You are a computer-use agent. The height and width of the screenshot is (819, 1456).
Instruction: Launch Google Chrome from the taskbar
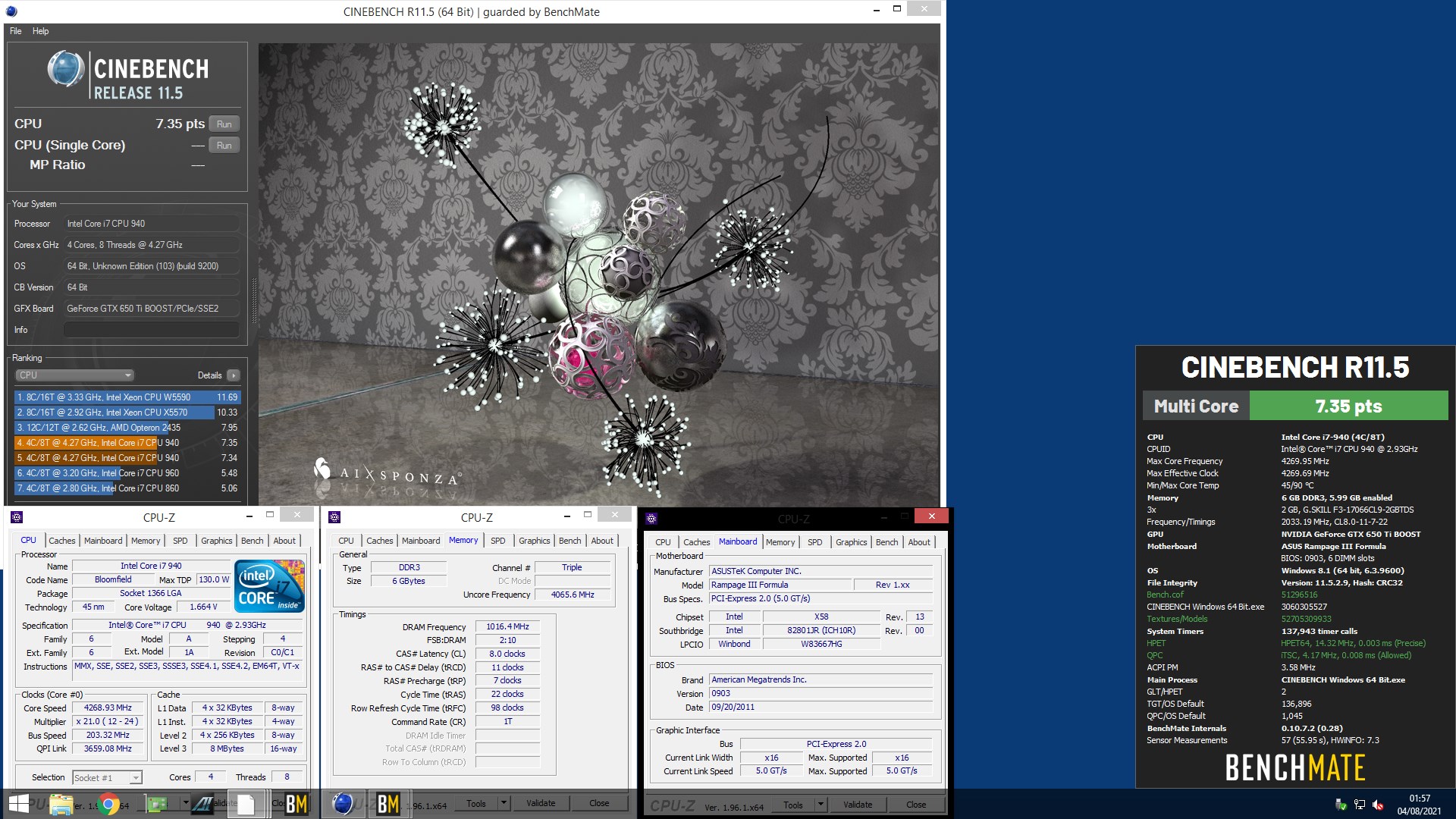click(x=108, y=804)
